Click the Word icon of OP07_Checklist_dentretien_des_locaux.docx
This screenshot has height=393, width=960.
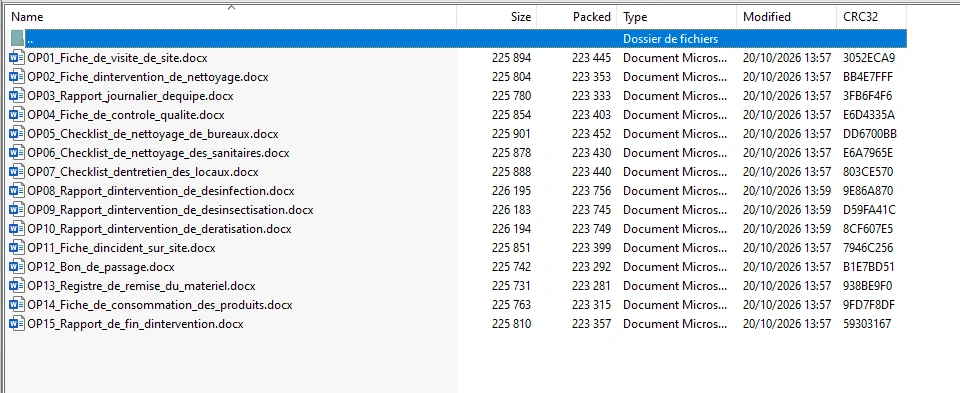[x=17, y=172]
